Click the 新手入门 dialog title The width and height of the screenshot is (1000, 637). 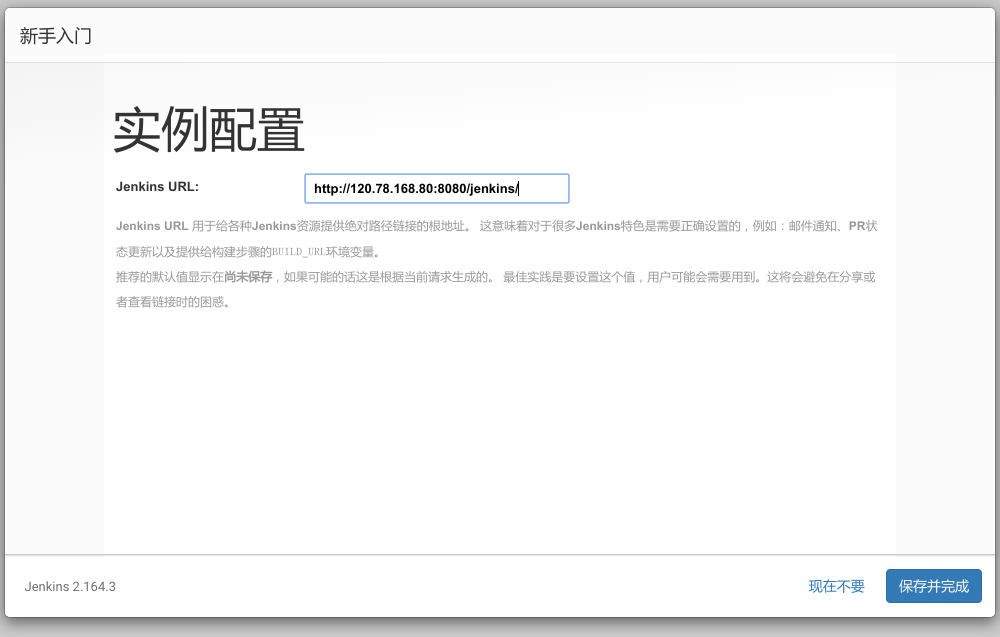(x=56, y=35)
